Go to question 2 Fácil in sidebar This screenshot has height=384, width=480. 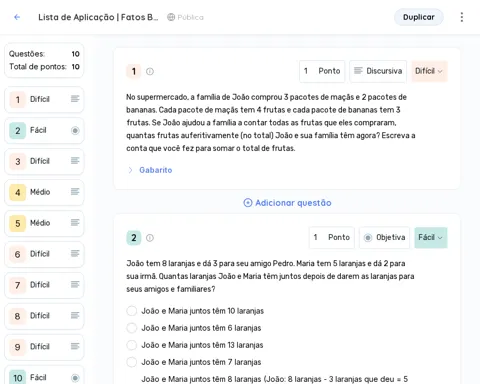[44, 130]
